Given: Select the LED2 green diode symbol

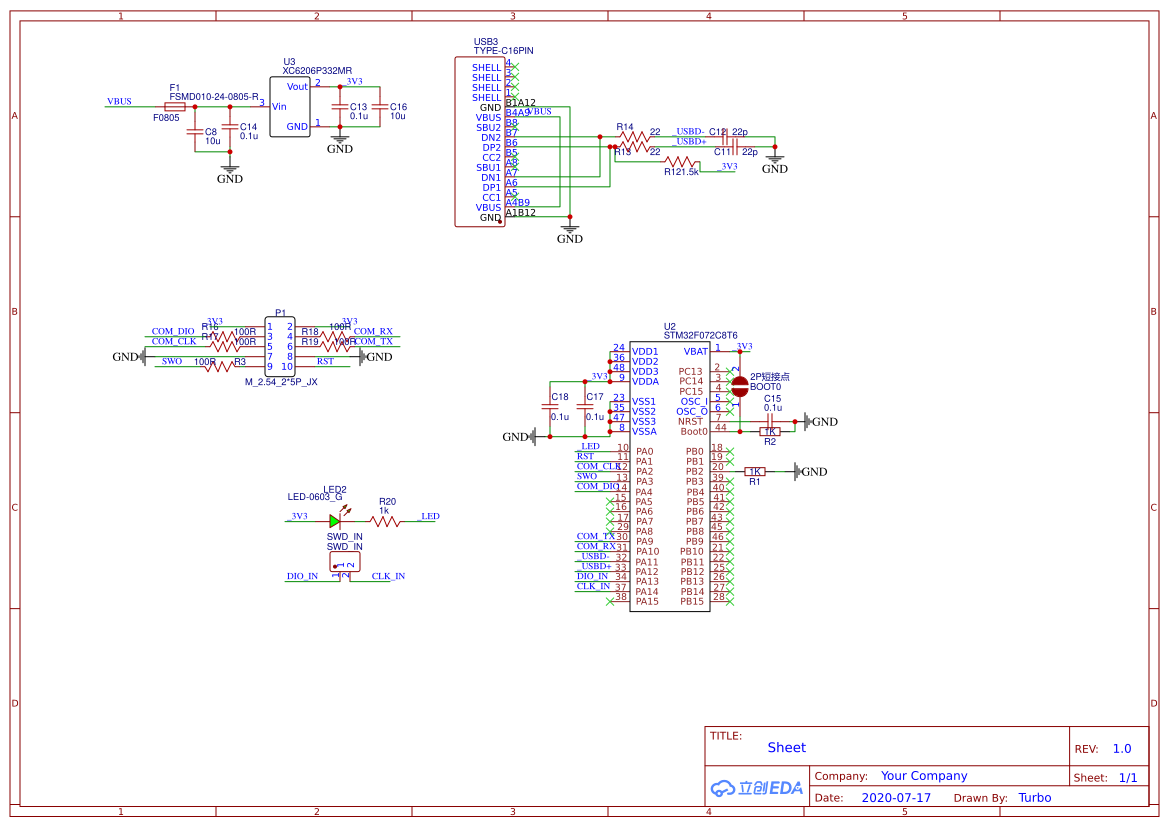Looking at the screenshot, I should click(x=335, y=520).
